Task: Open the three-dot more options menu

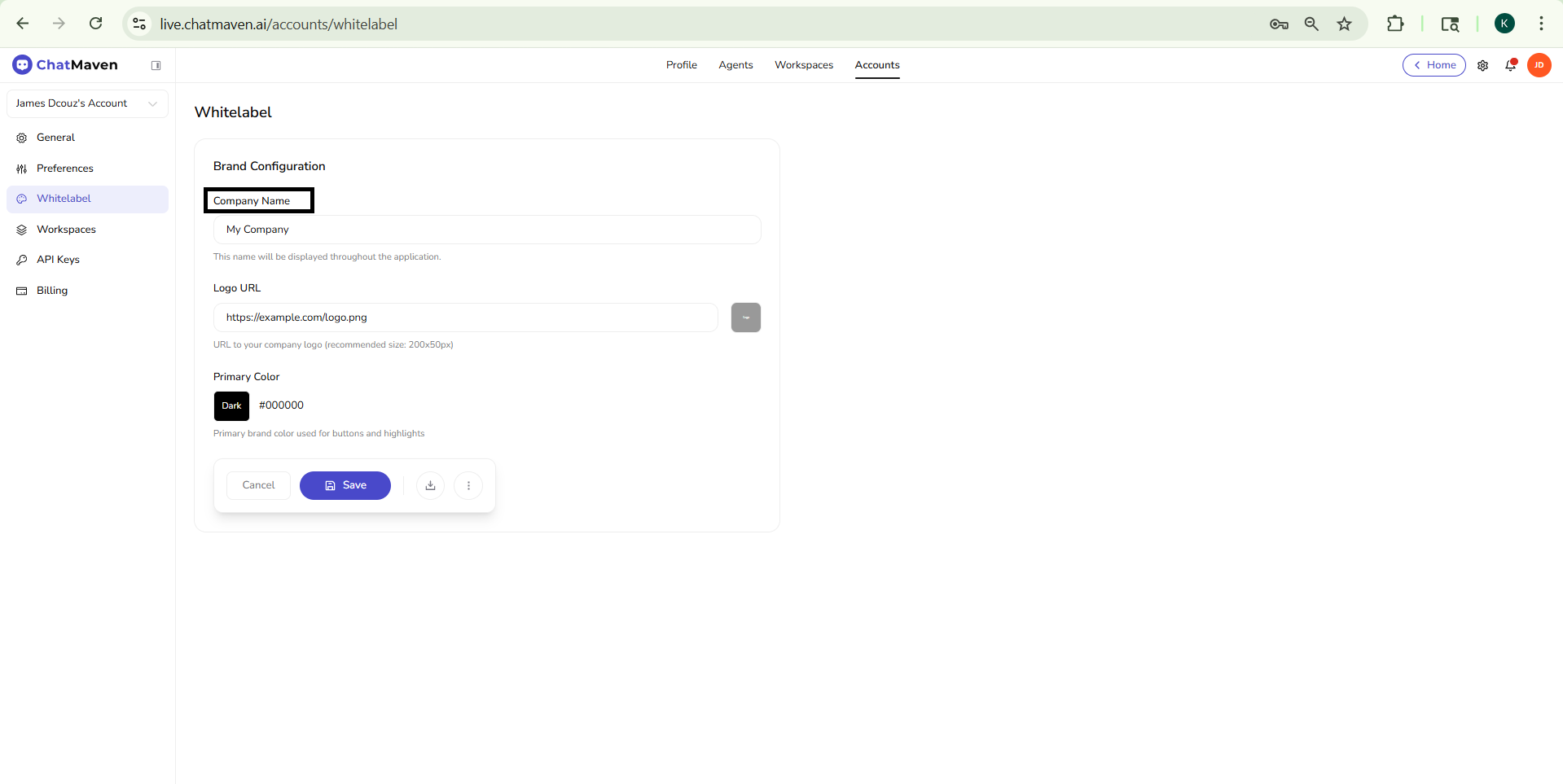Action: (468, 485)
